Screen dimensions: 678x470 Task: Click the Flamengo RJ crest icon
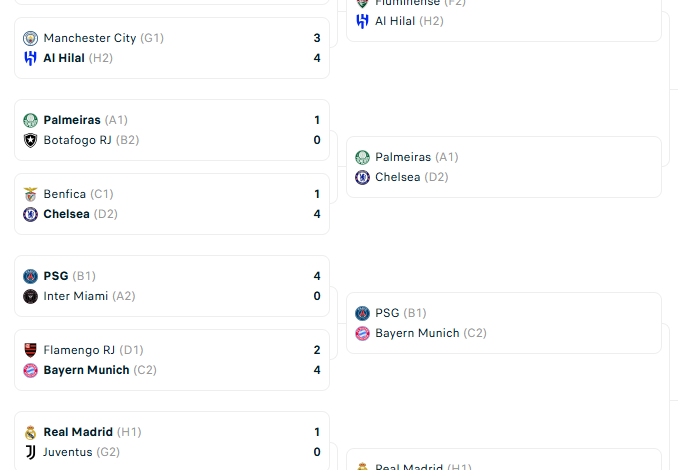click(30, 350)
